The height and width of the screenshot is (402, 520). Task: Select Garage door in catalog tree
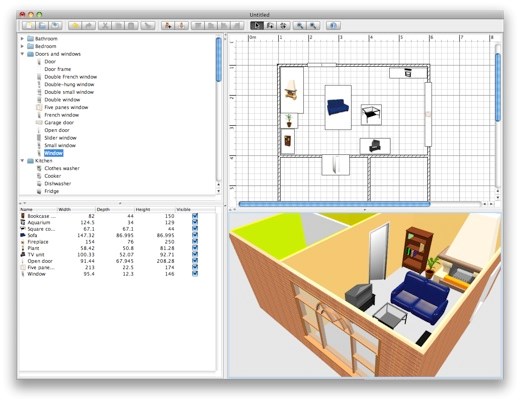(x=59, y=123)
